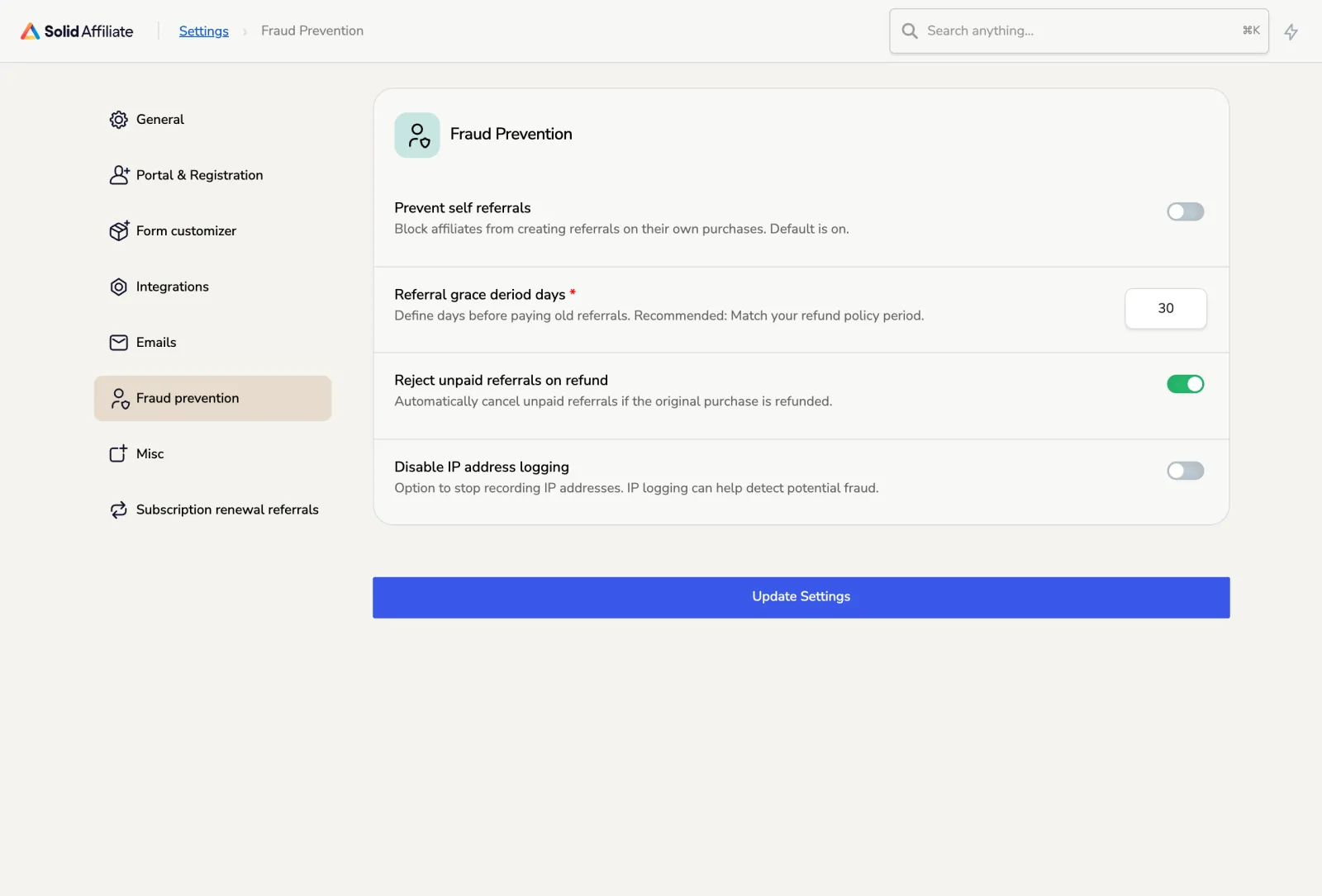Follow the Settings breadcrumb link

(203, 31)
